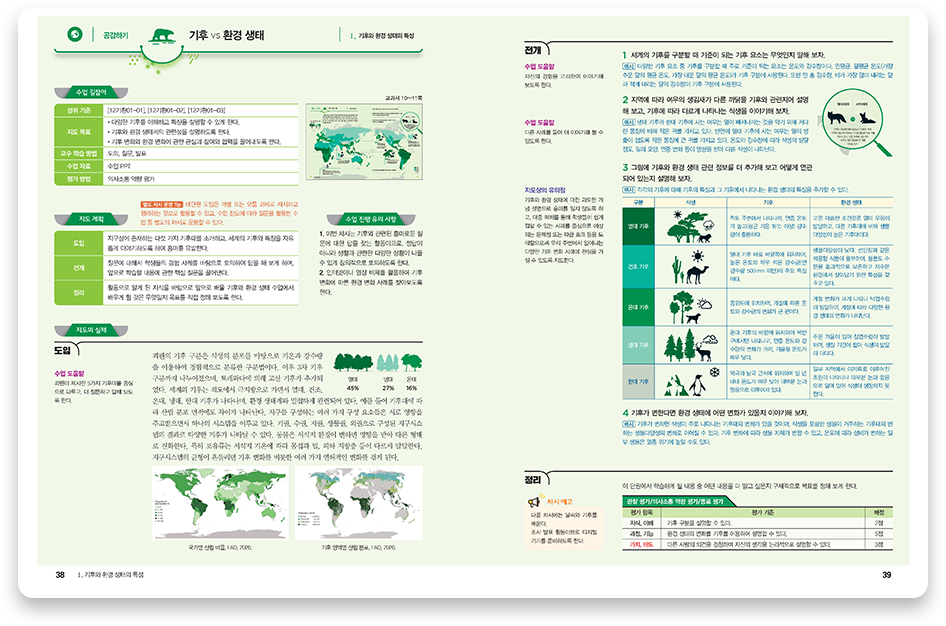
Task: Click page number 39
Action: click(x=886, y=575)
